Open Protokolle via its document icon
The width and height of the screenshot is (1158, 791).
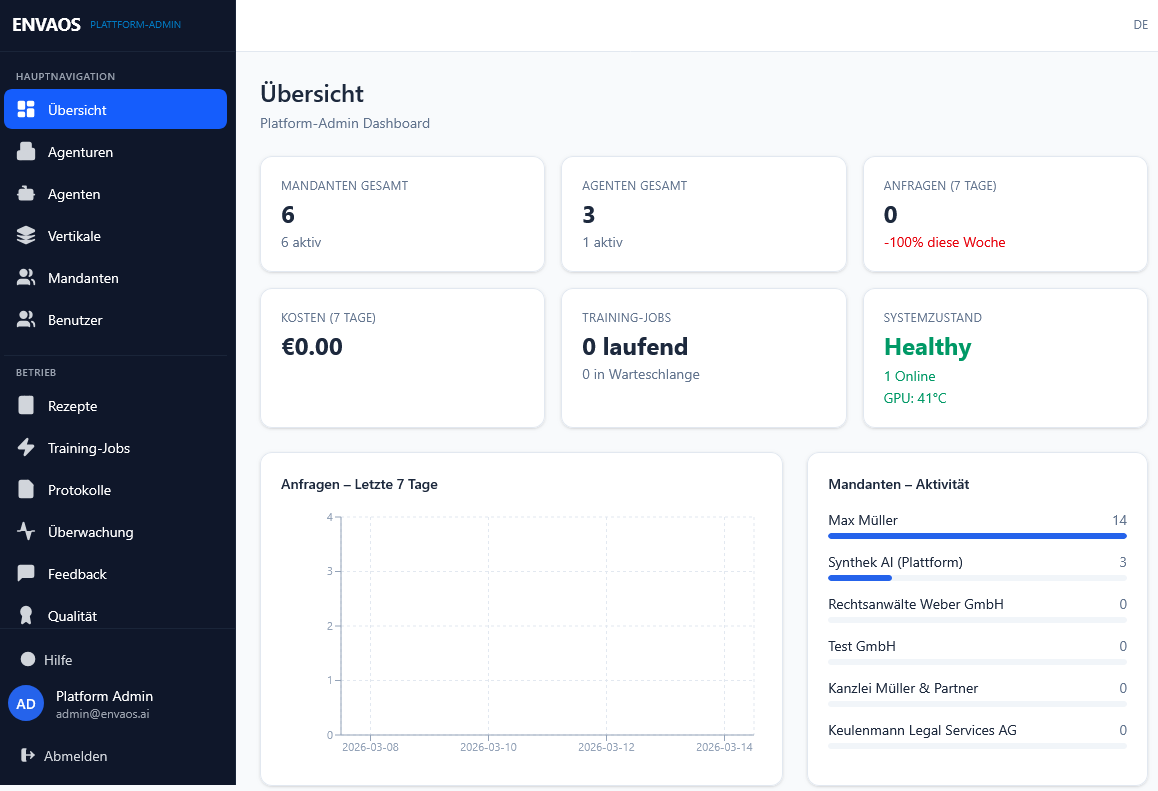click(26, 490)
